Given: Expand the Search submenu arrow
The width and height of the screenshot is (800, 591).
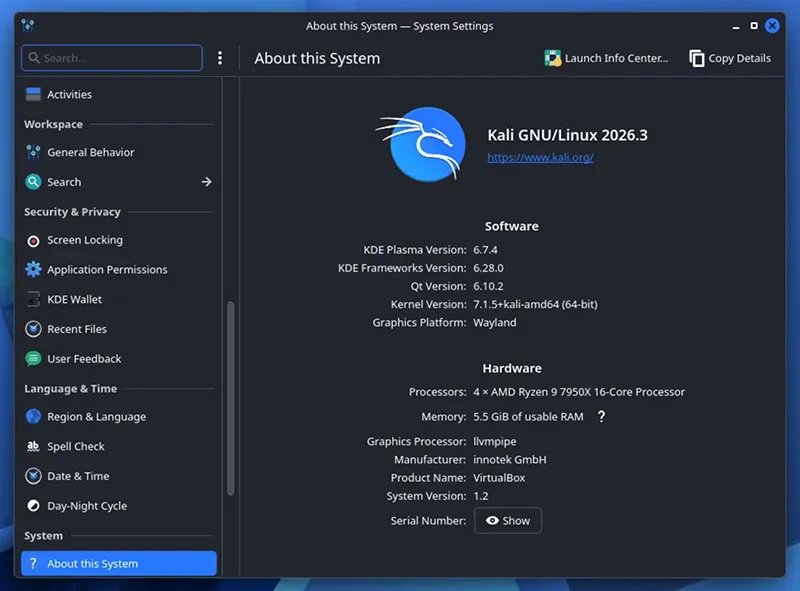Looking at the screenshot, I should 206,182.
